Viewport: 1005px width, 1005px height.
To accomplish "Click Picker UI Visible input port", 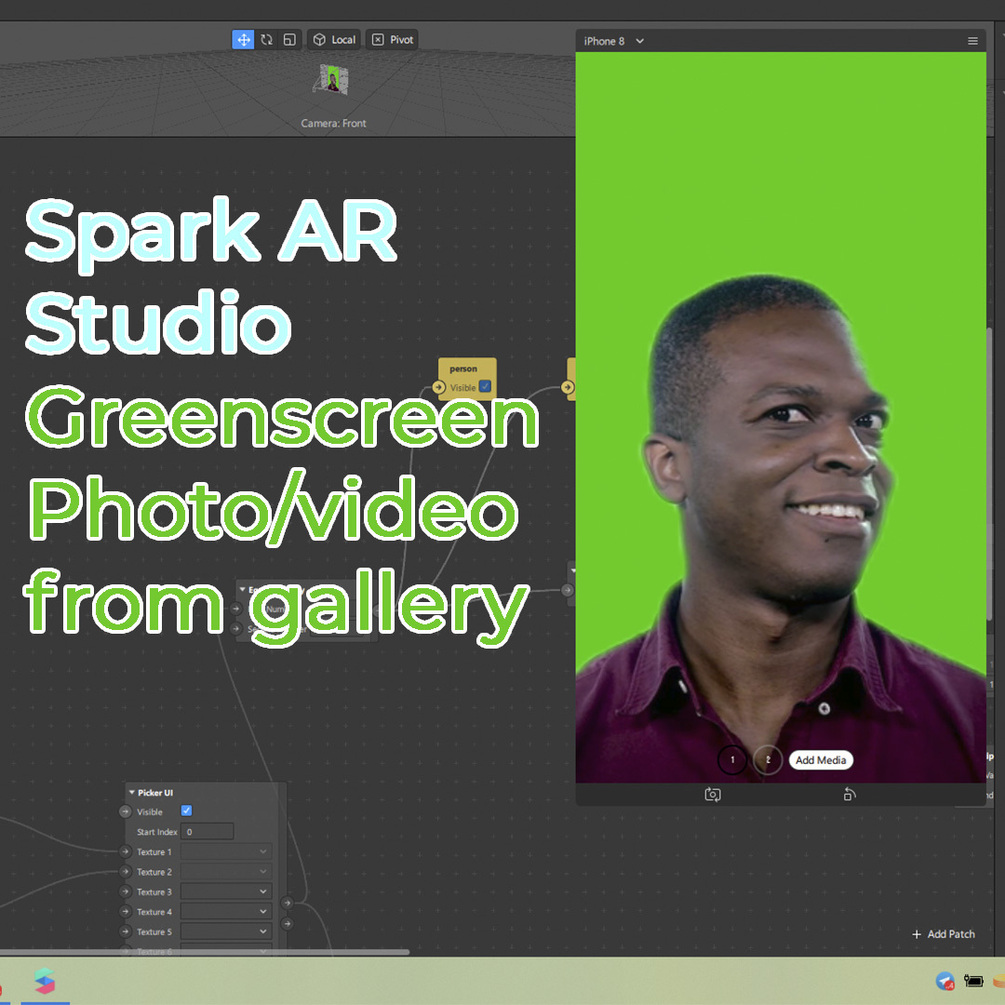I will coord(126,811).
